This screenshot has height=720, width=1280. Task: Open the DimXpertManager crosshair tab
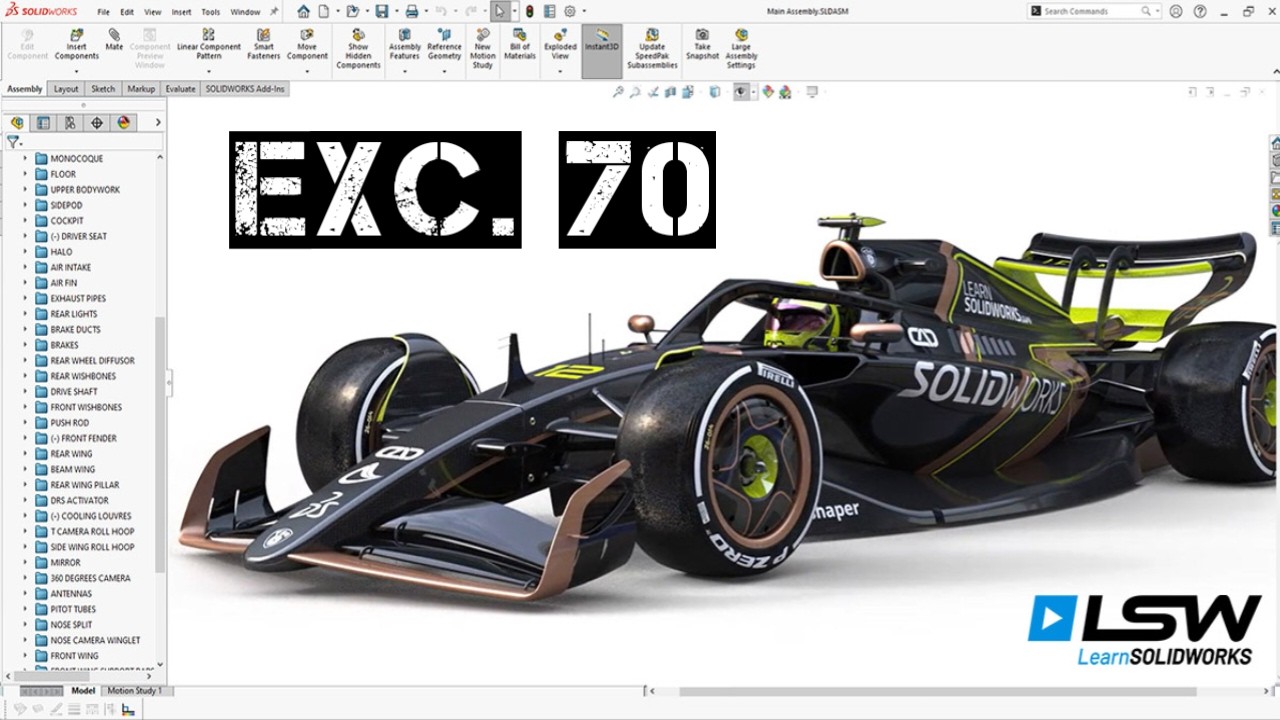coord(97,123)
